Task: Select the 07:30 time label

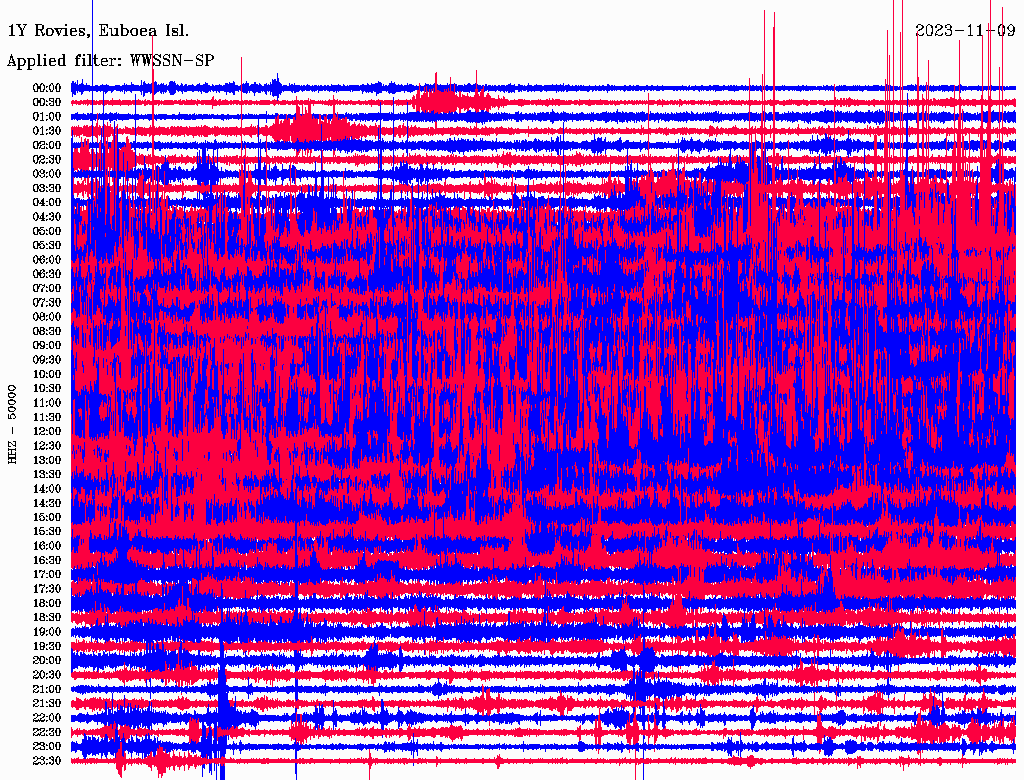Action: [47, 302]
